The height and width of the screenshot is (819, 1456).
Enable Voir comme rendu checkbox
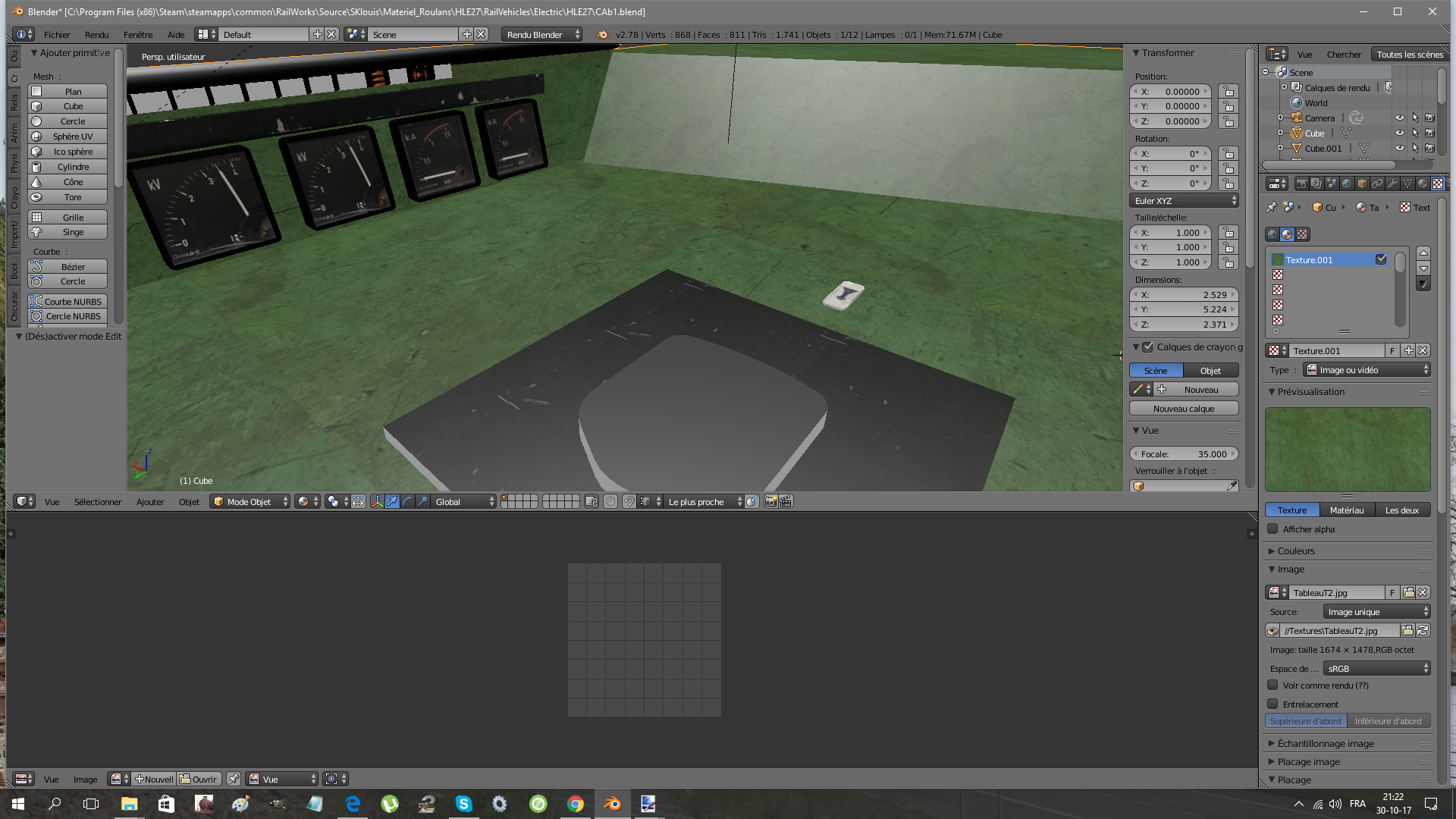[1272, 685]
